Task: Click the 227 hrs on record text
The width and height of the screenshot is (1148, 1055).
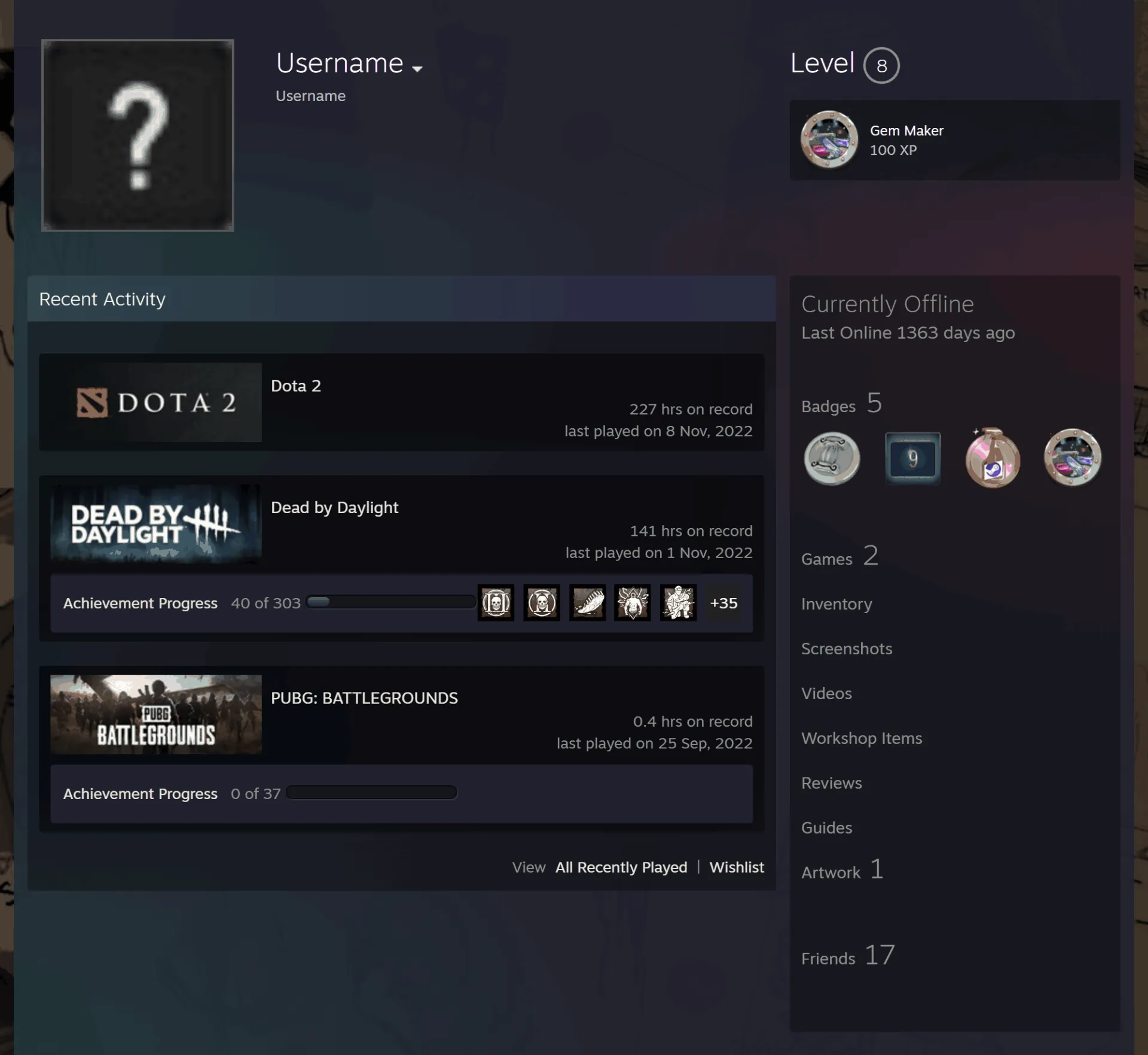Action: (x=691, y=409)
